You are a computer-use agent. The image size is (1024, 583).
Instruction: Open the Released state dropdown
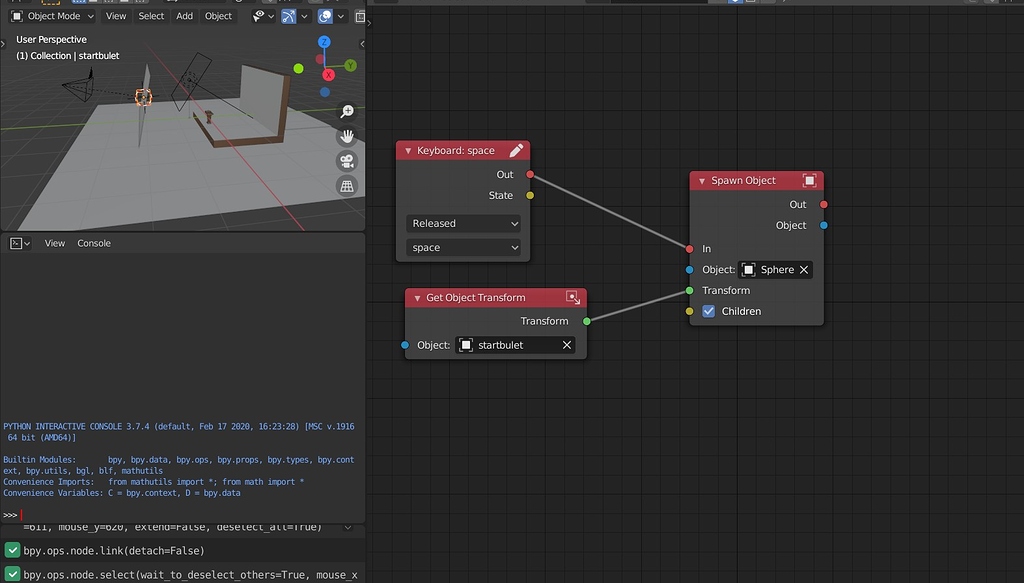(463, 223)
